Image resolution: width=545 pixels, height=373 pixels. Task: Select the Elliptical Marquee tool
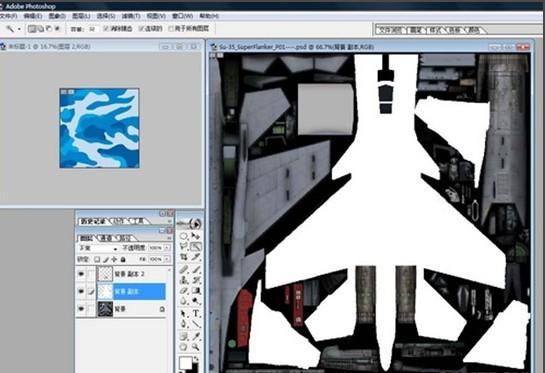[x=184, y=236]
